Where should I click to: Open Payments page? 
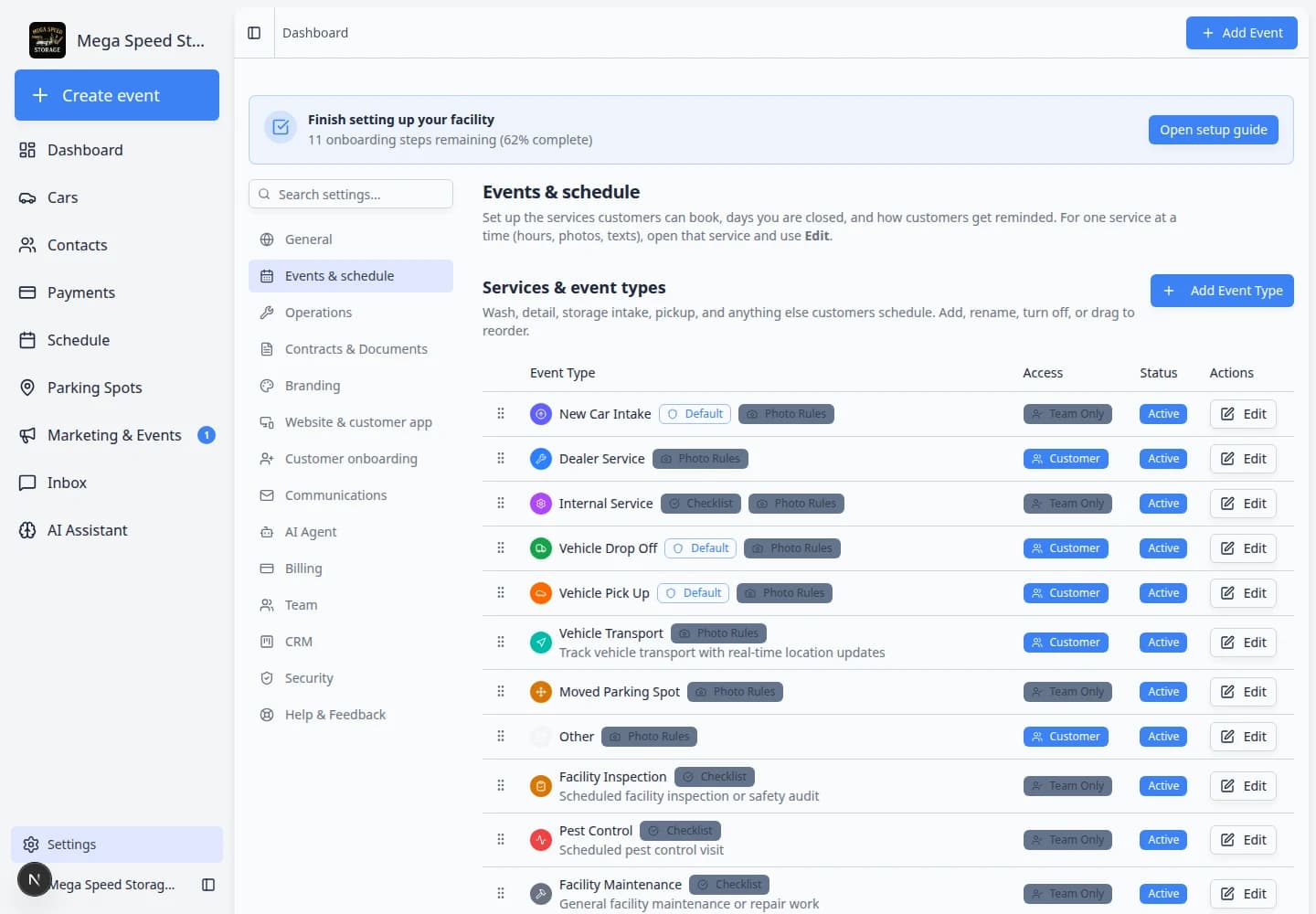coord(117,292)
